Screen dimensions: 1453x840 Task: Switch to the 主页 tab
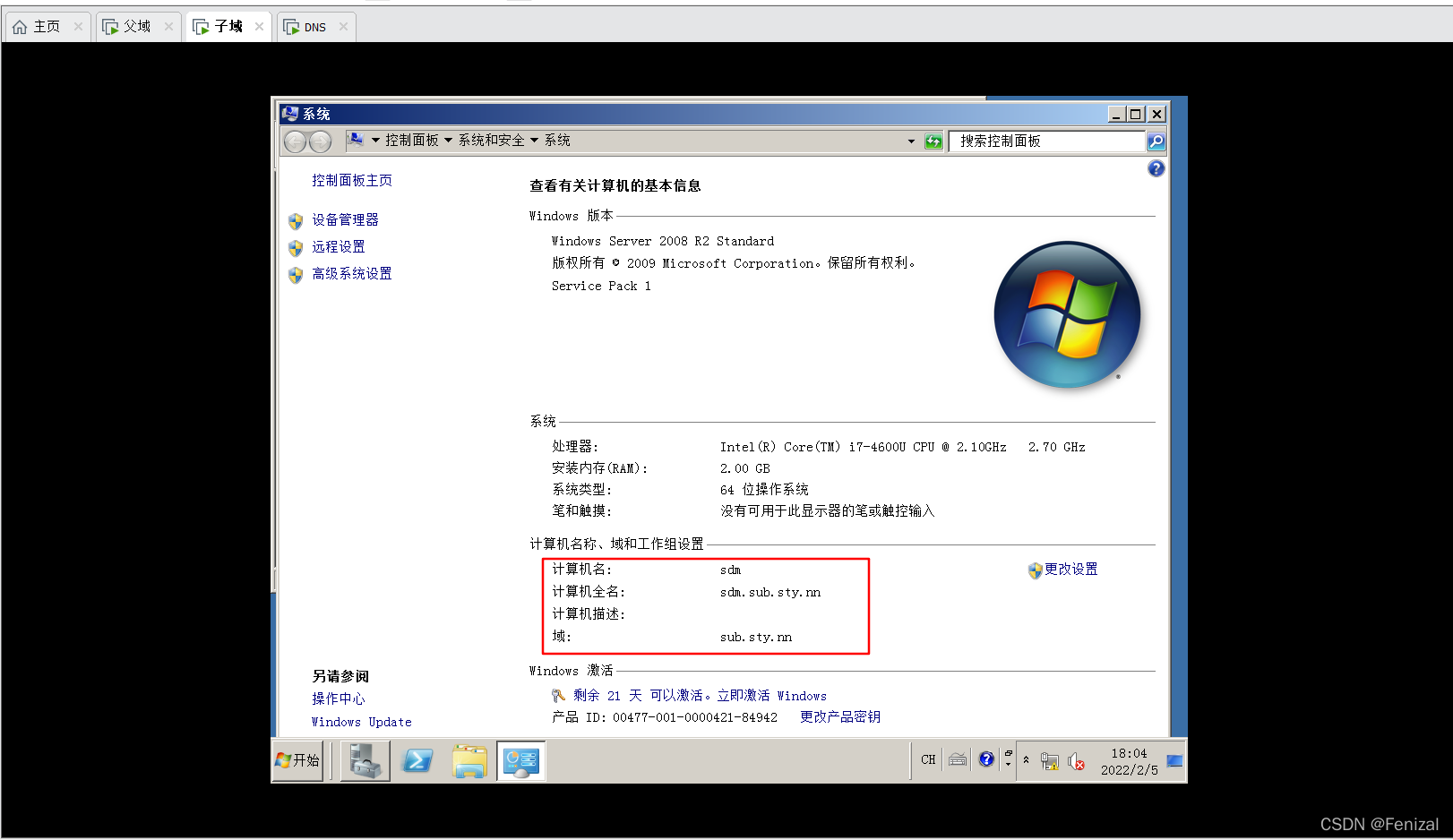pos(47,27)
